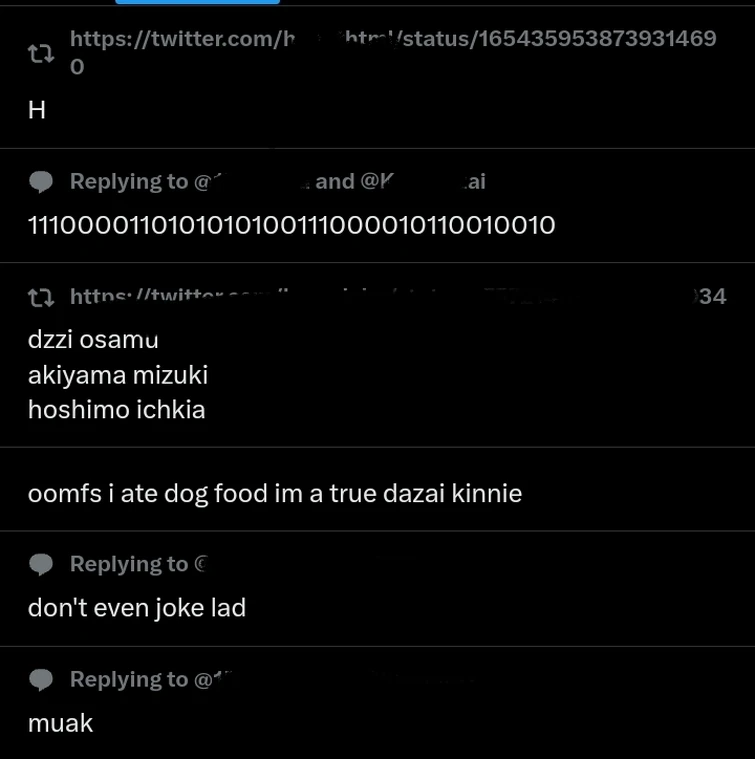The height and width of the screenshot is (759, 755).
Task: Open the binary number reply tweet
Action: pyautogui.click(x=291, y=225)
